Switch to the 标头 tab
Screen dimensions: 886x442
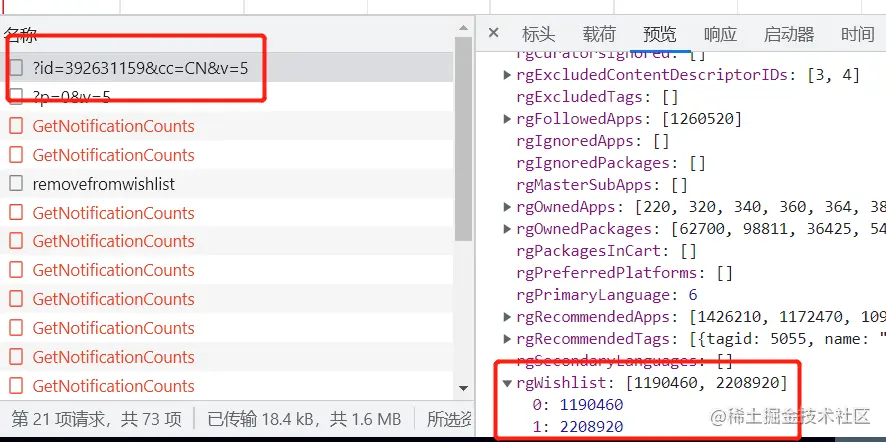pyautogui.click(x=538, y=34)
